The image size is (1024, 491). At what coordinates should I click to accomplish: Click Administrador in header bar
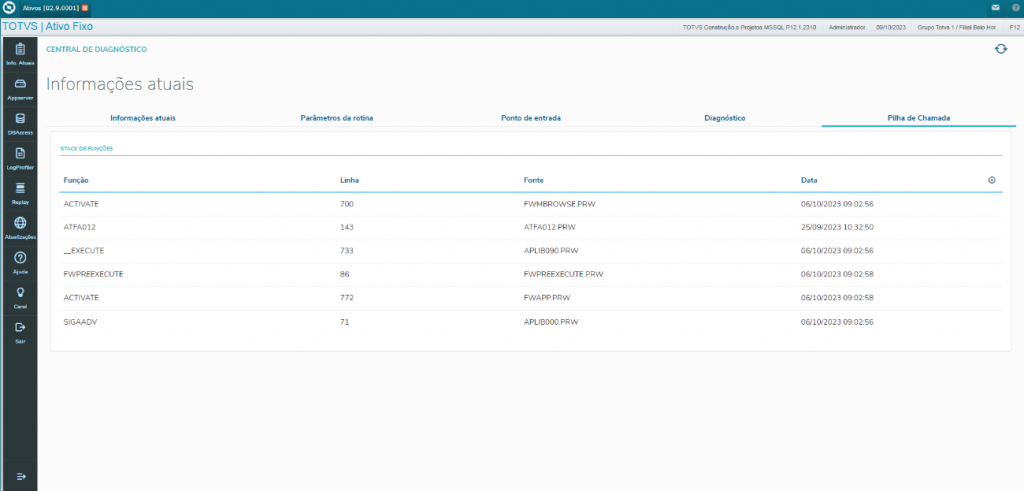(847, 27)
